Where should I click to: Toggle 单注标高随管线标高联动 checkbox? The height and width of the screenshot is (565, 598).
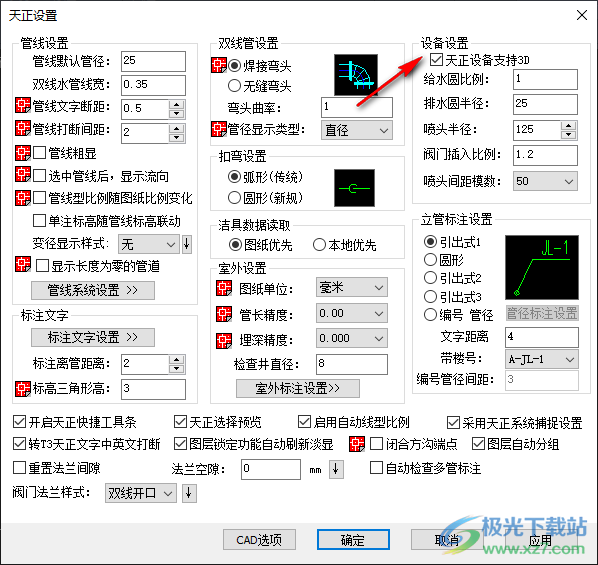point(40,221)
